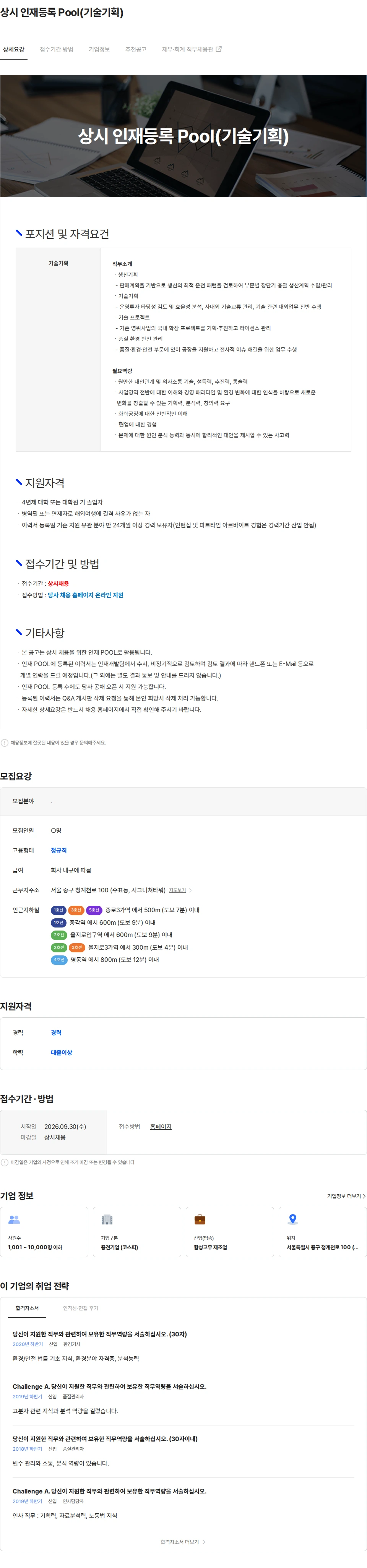Click the 대졸이상 education value
The width and height of the screenshot is (367, 1568).
click(x=62, y=1053)
